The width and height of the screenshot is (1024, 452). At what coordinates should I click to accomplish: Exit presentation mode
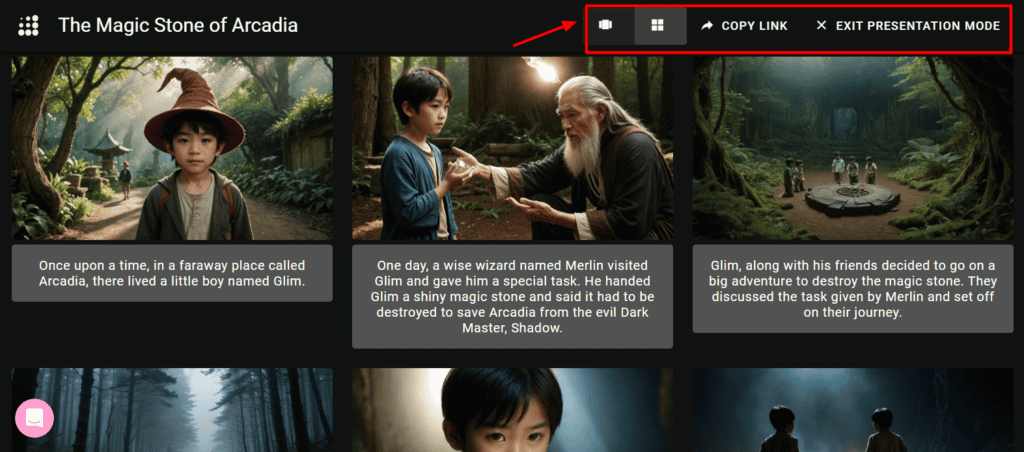click(x=908, y=25)
